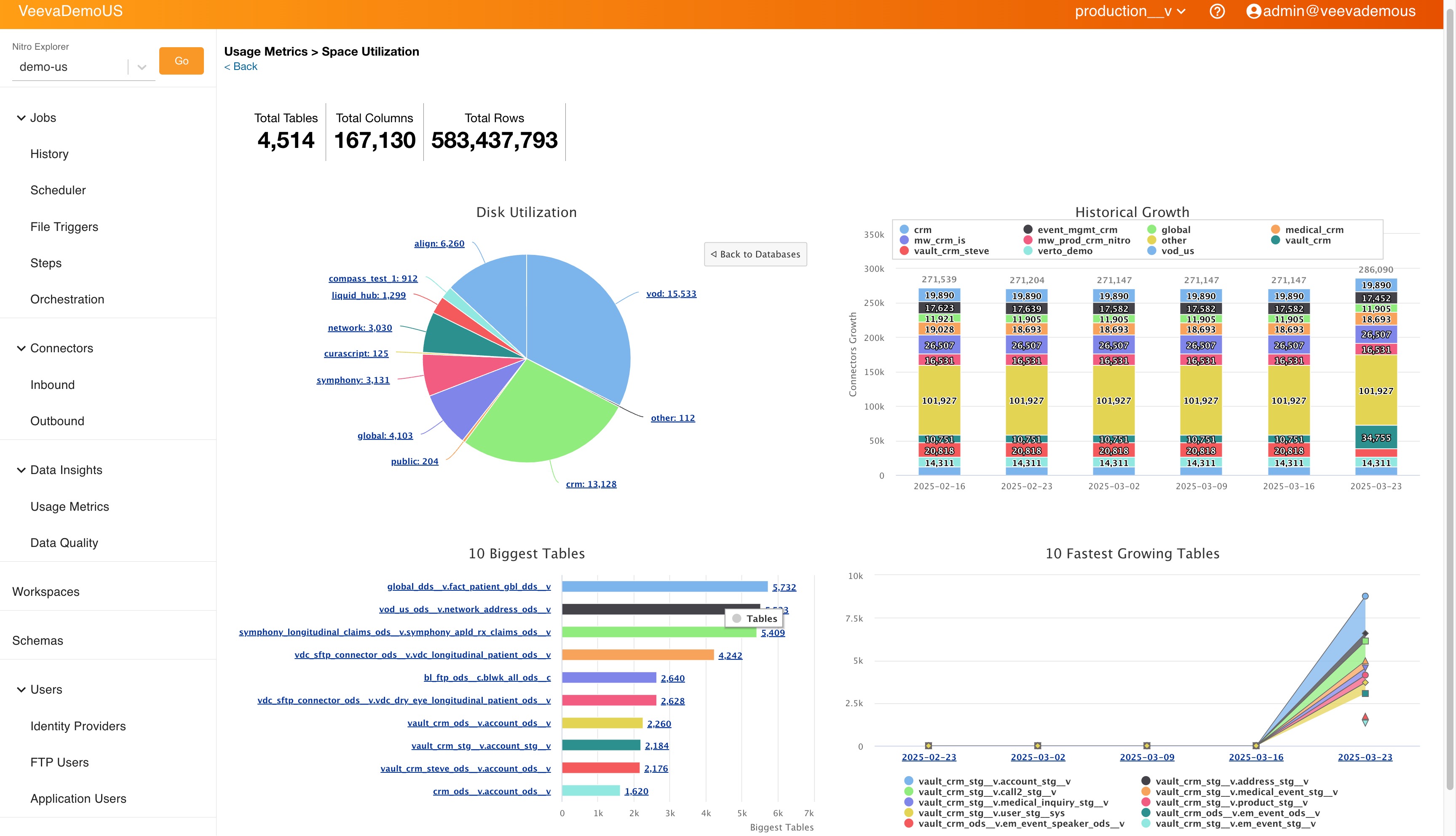Screen dimensions: 1456x836
Task: Click the Go button
Action: (x=181, y=61)
